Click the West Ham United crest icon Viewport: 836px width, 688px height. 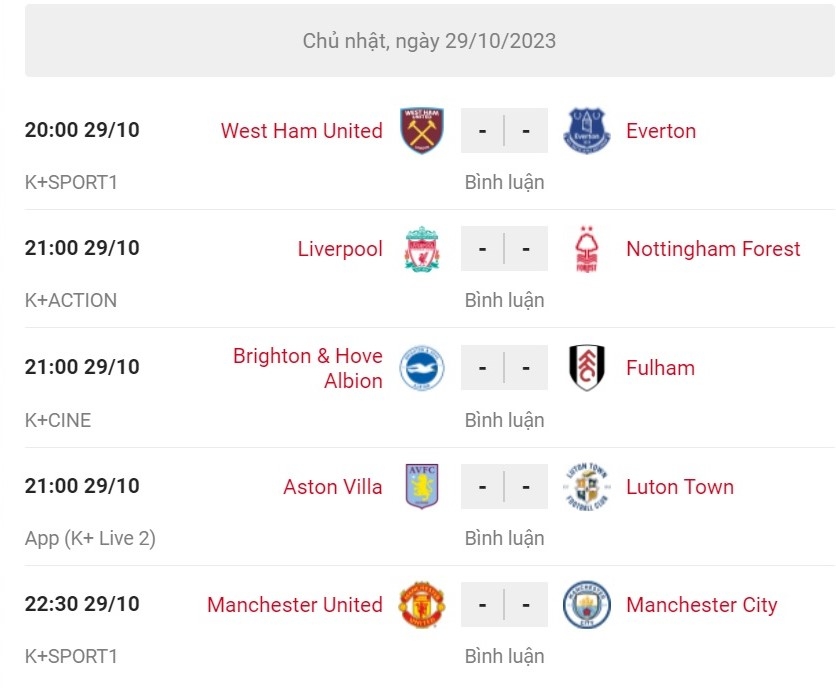[x=422, y=131]
